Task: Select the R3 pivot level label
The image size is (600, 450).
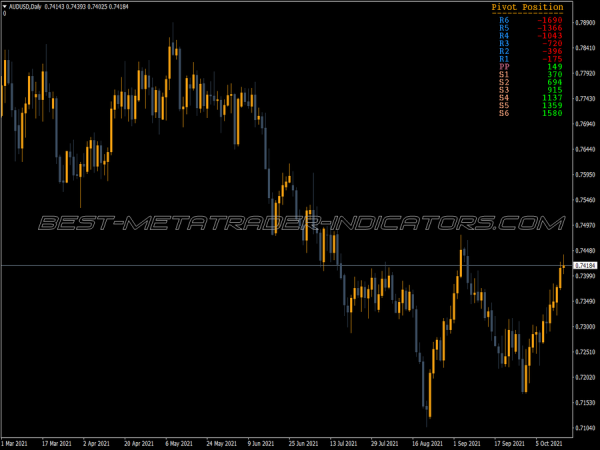Action: (x=504, y=43)
